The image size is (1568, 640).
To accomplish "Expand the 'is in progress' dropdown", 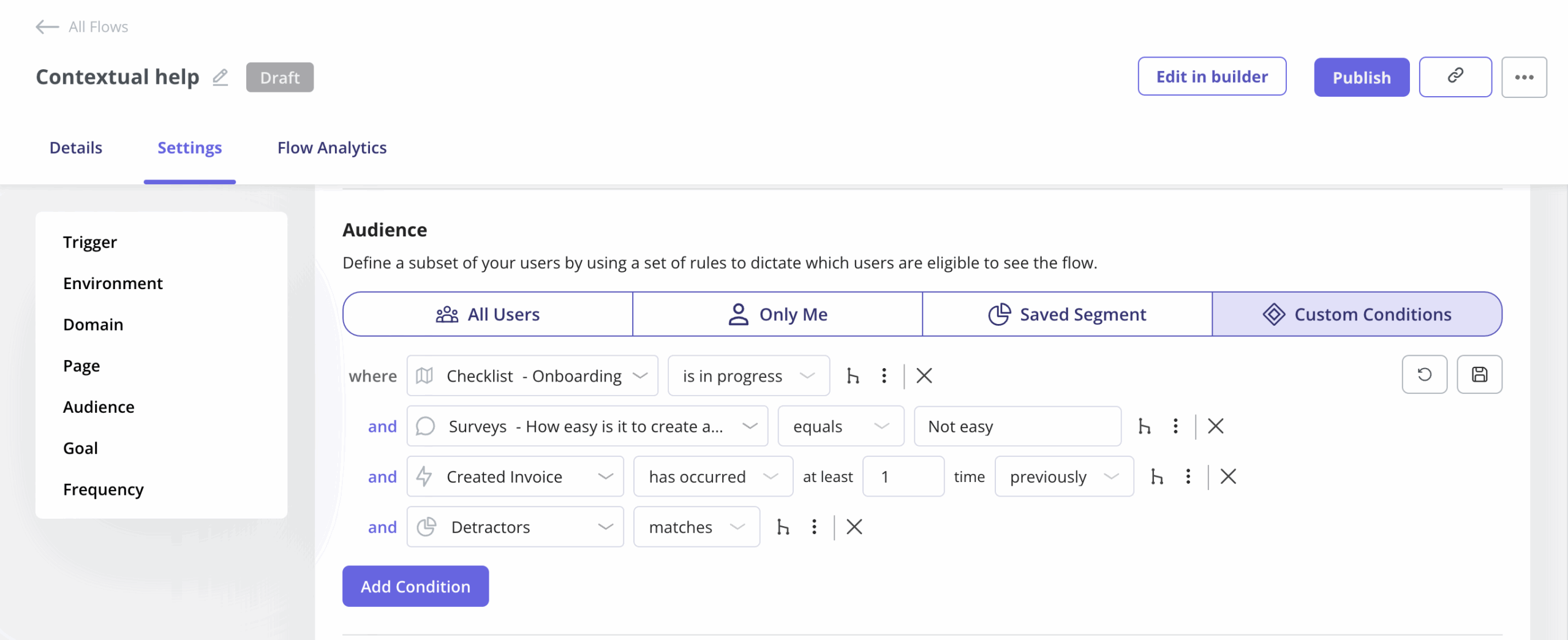I will tap(748, 376).
